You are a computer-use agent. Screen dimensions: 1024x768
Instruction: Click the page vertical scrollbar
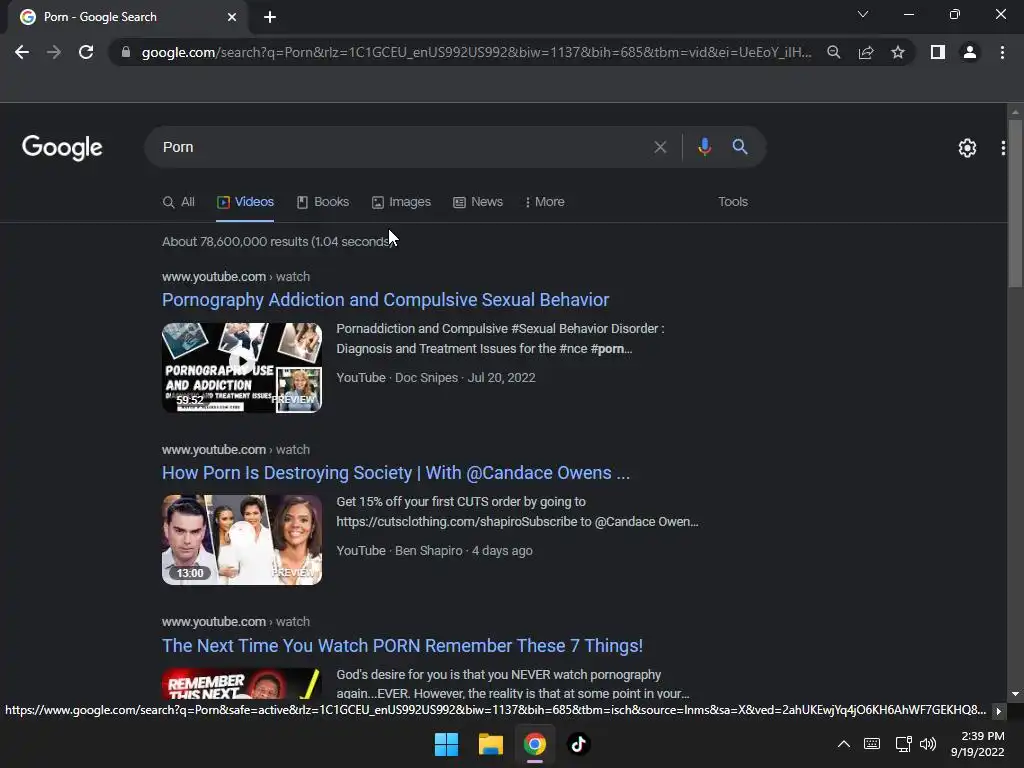1015,202
